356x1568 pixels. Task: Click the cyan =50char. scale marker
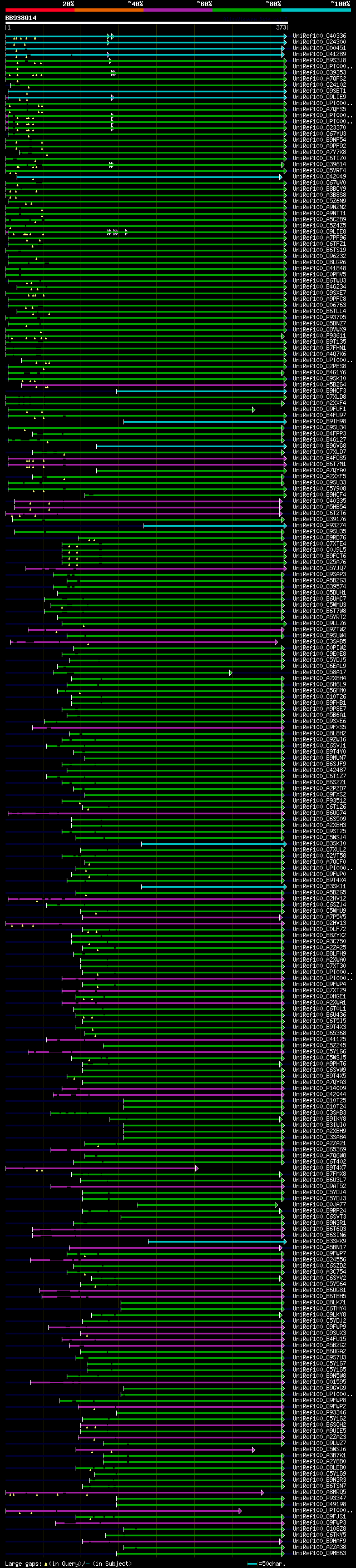click(x=253, y=1563)
